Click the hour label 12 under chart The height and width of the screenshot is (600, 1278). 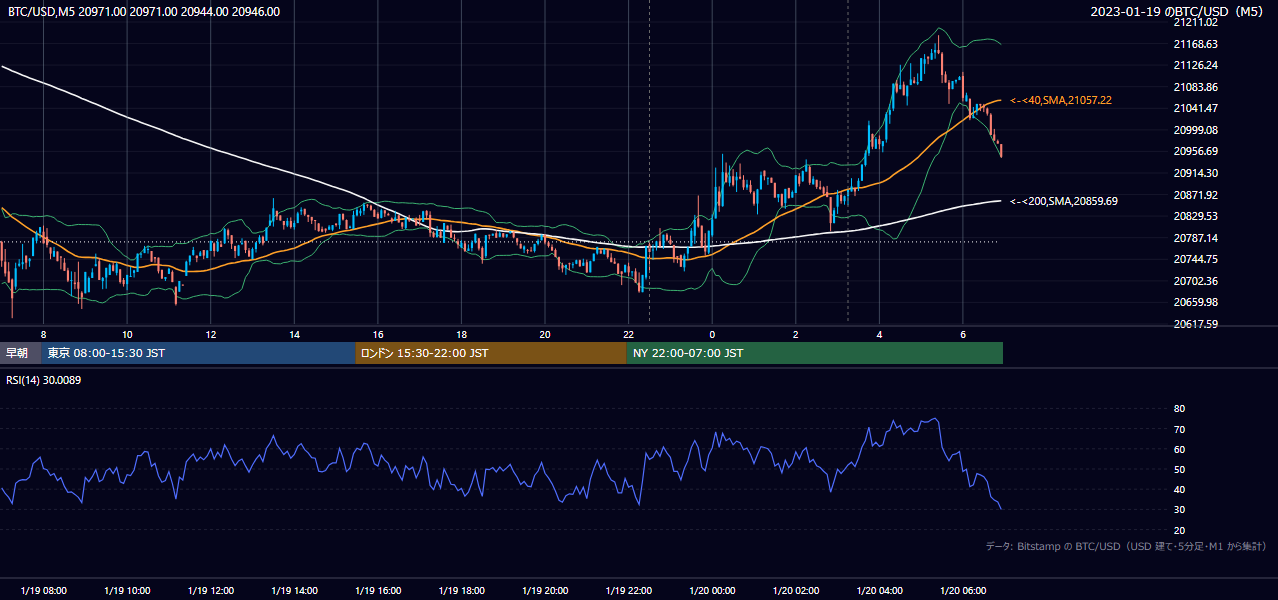point(211,334)
